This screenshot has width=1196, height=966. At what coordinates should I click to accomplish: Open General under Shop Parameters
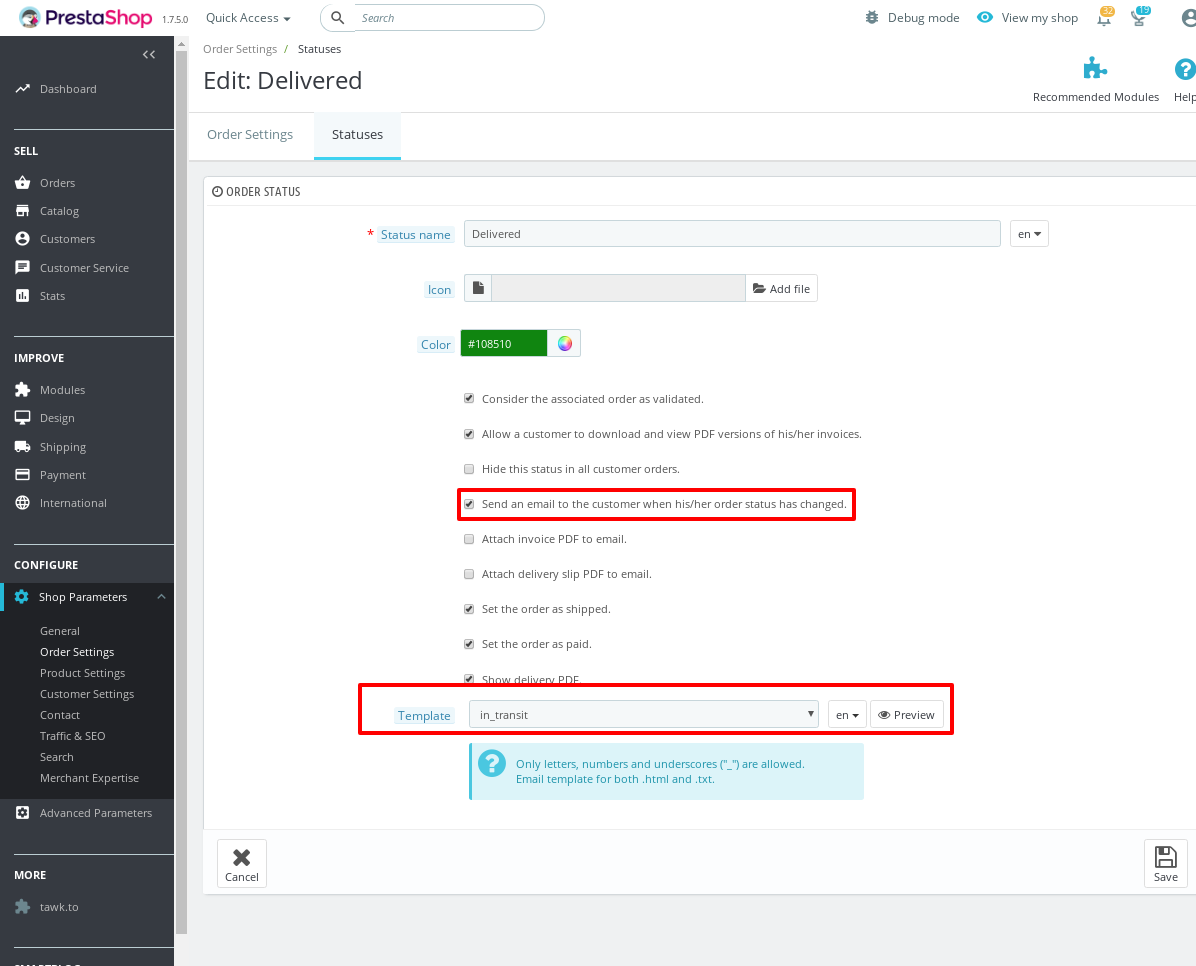pyautogui.click(x=59, y=631)
